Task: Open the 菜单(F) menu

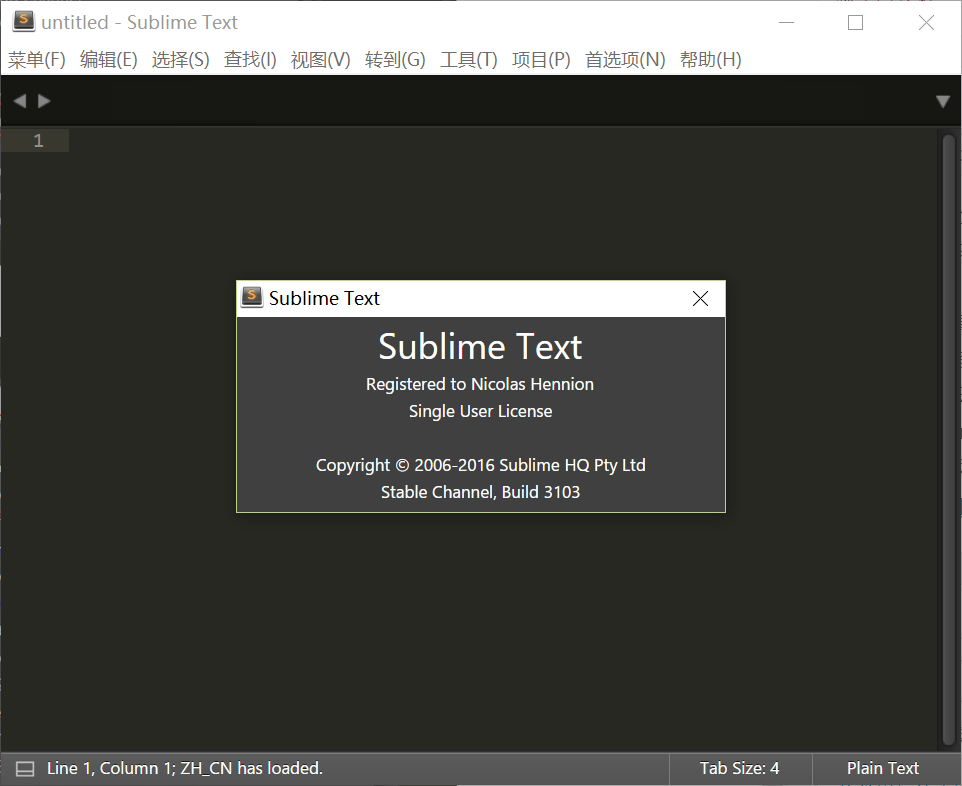Action: point(37,60)
